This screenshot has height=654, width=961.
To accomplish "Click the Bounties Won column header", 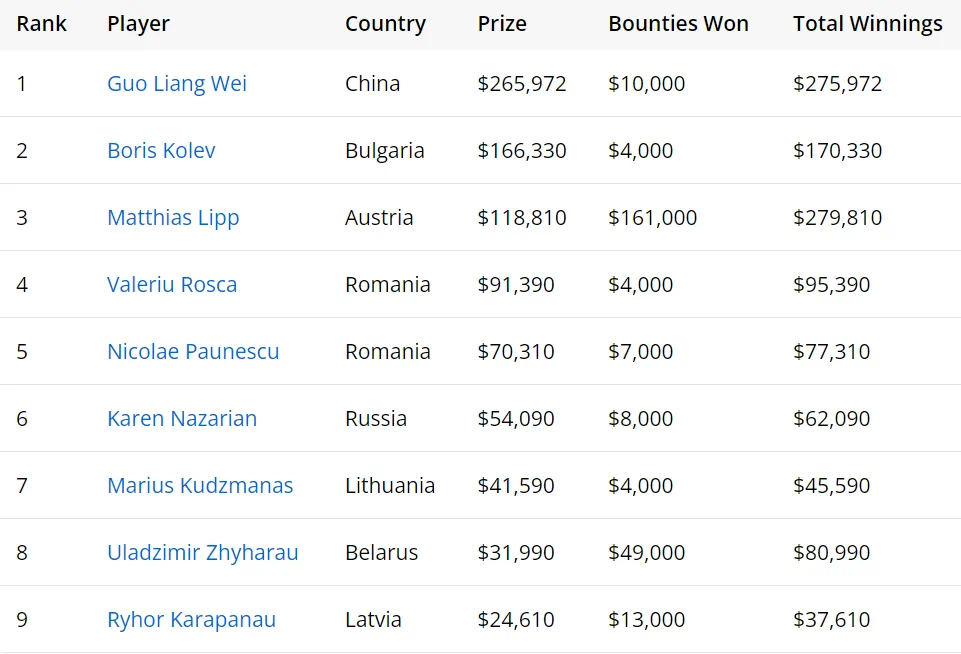I will point(678,24).
